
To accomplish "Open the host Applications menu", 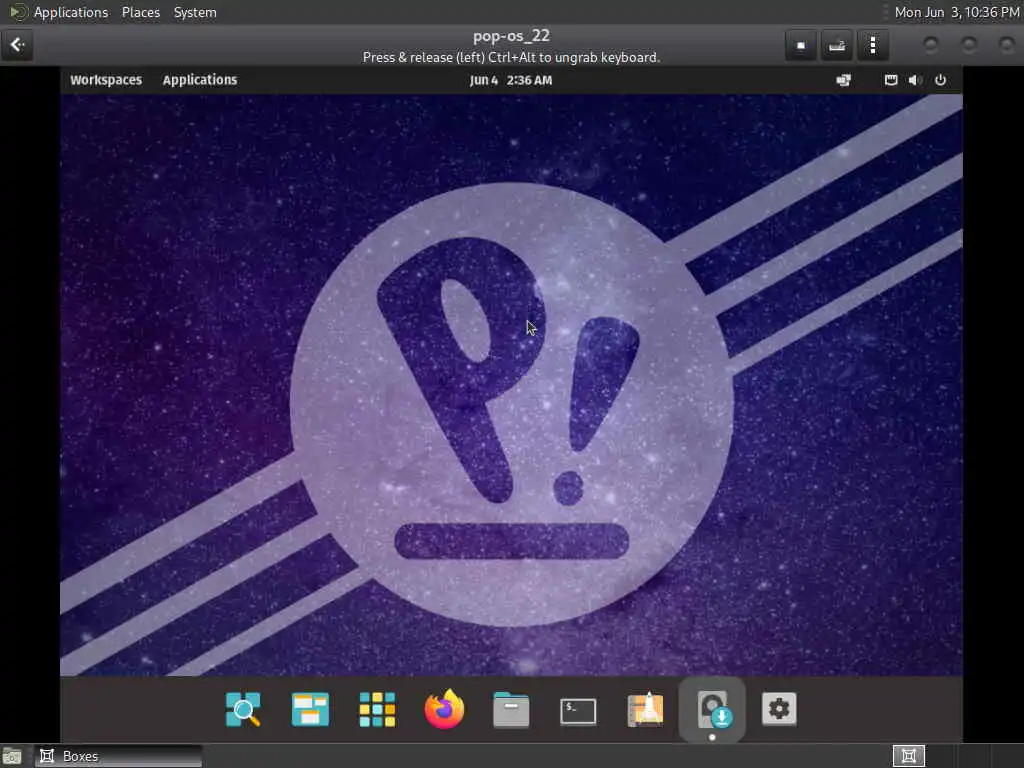I will 71,12.
